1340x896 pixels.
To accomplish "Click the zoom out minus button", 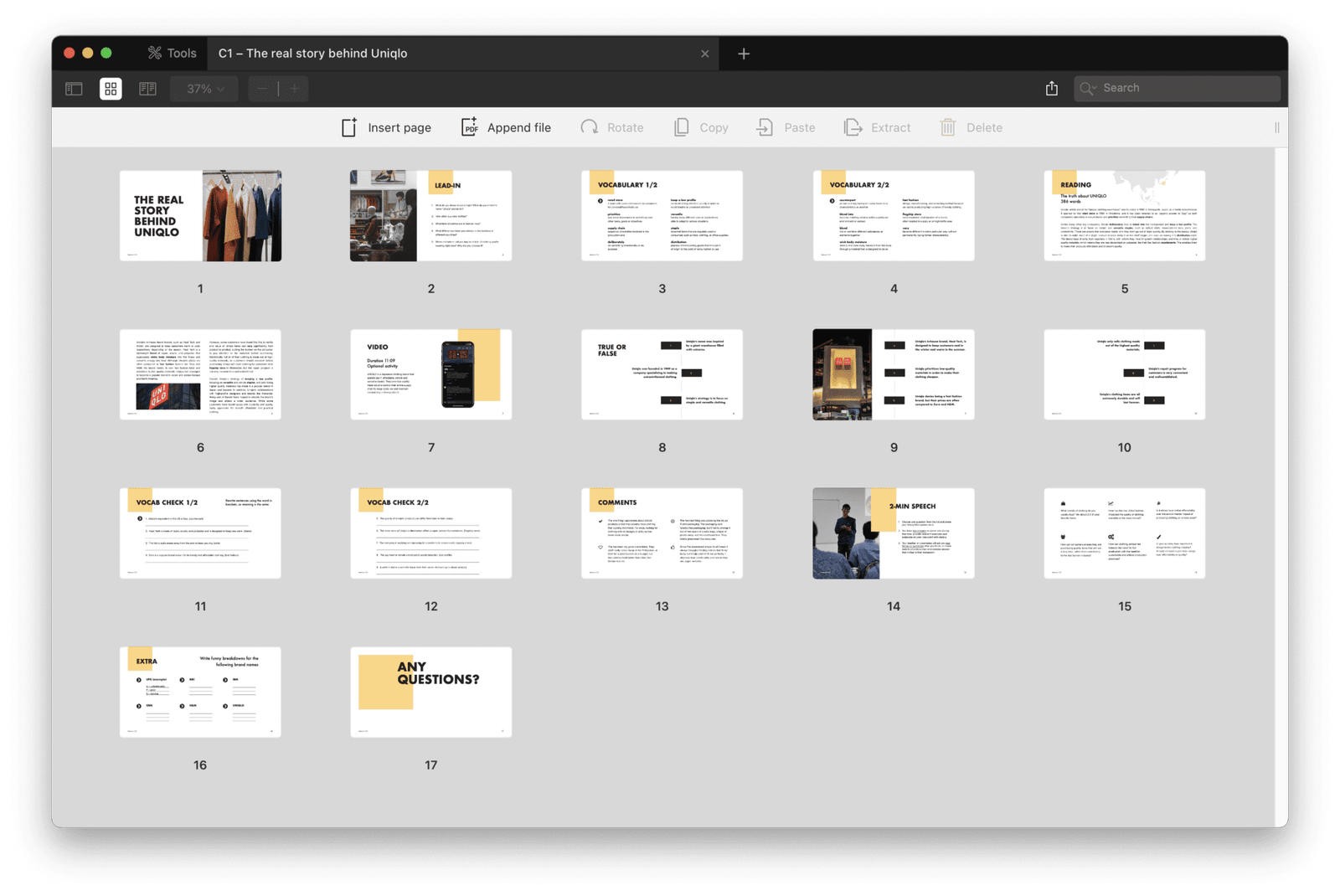I will 264,88.
